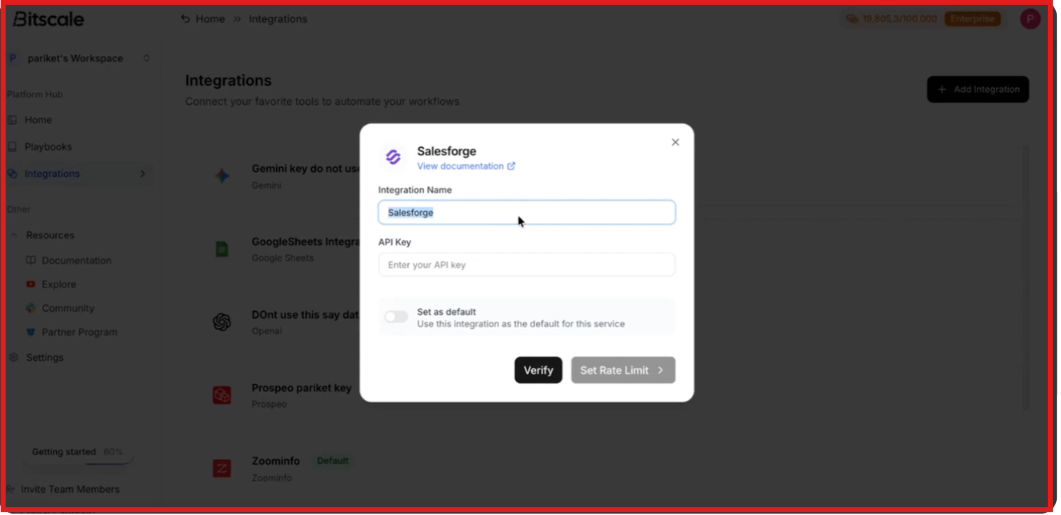Expand the Integrations sidebar chevron
The height and width of the screenshot is (515, 1061).
tap(142, 174)
